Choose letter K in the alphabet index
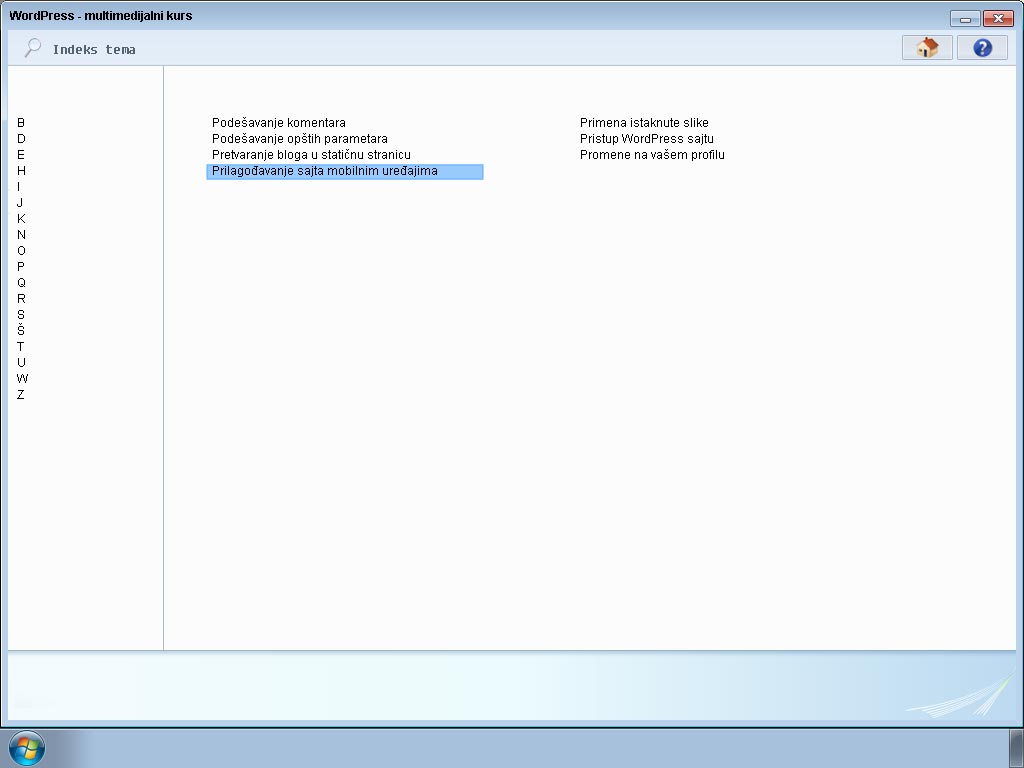The width and height of the screenshot is (1024, 768). [x=21, y=219]
